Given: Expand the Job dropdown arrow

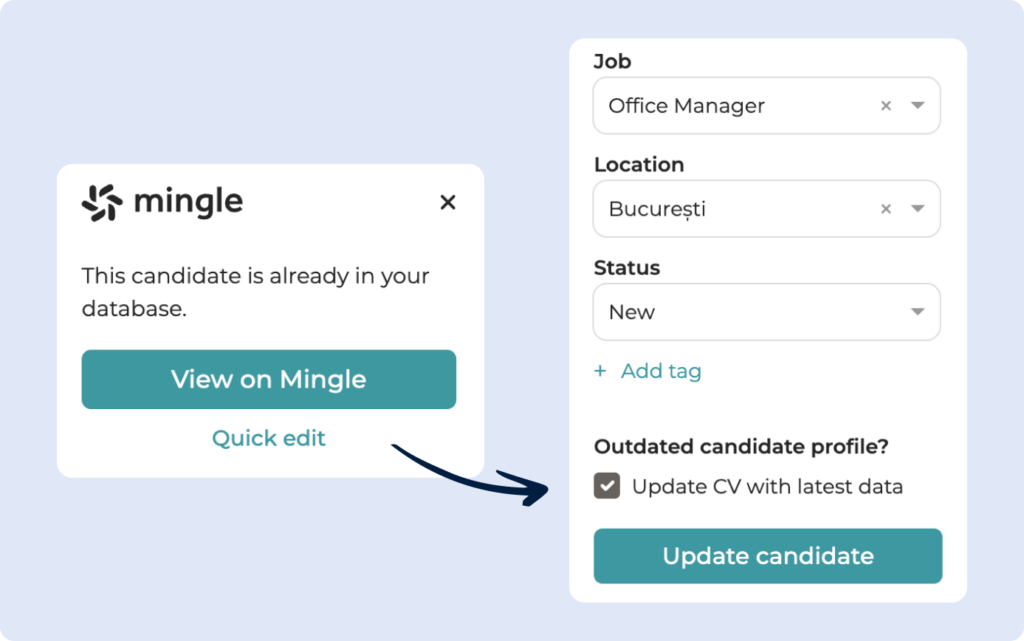Looking at the screenshot, I should point(918,106).
